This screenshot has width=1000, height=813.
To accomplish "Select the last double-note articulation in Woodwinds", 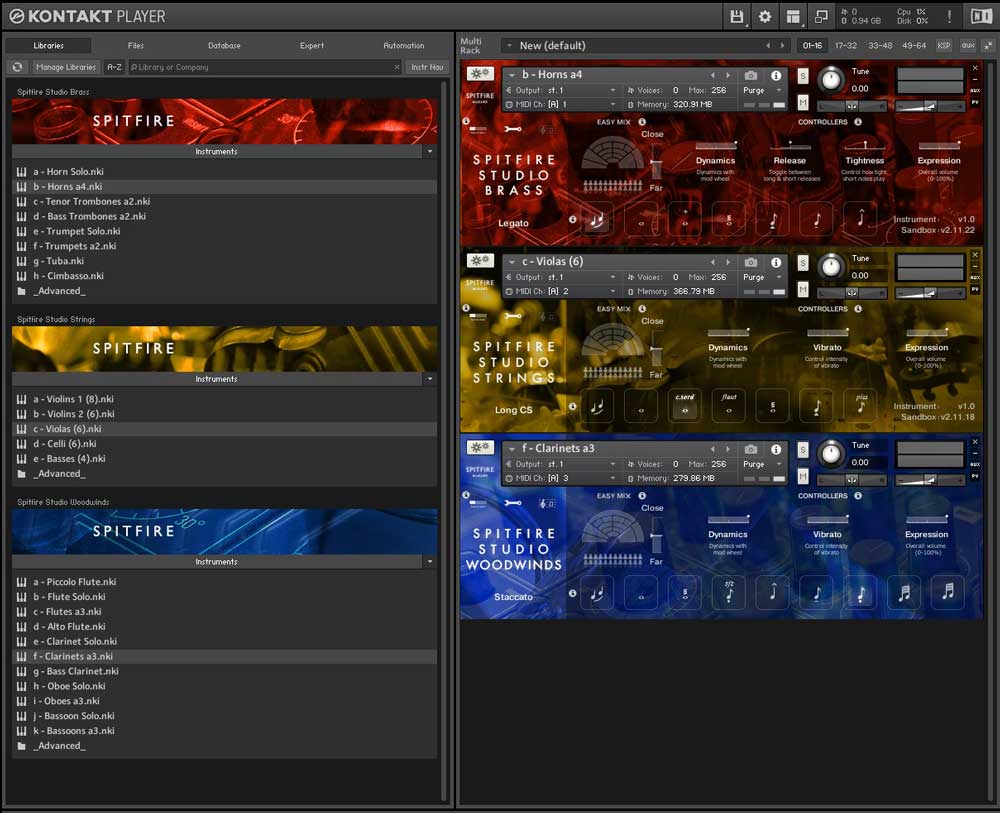I will point(948,592).
